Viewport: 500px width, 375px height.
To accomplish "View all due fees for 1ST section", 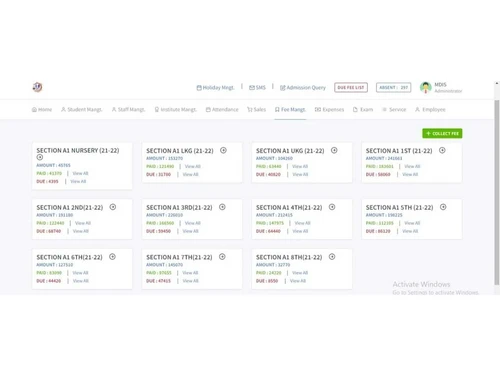I will pos(410,174).
